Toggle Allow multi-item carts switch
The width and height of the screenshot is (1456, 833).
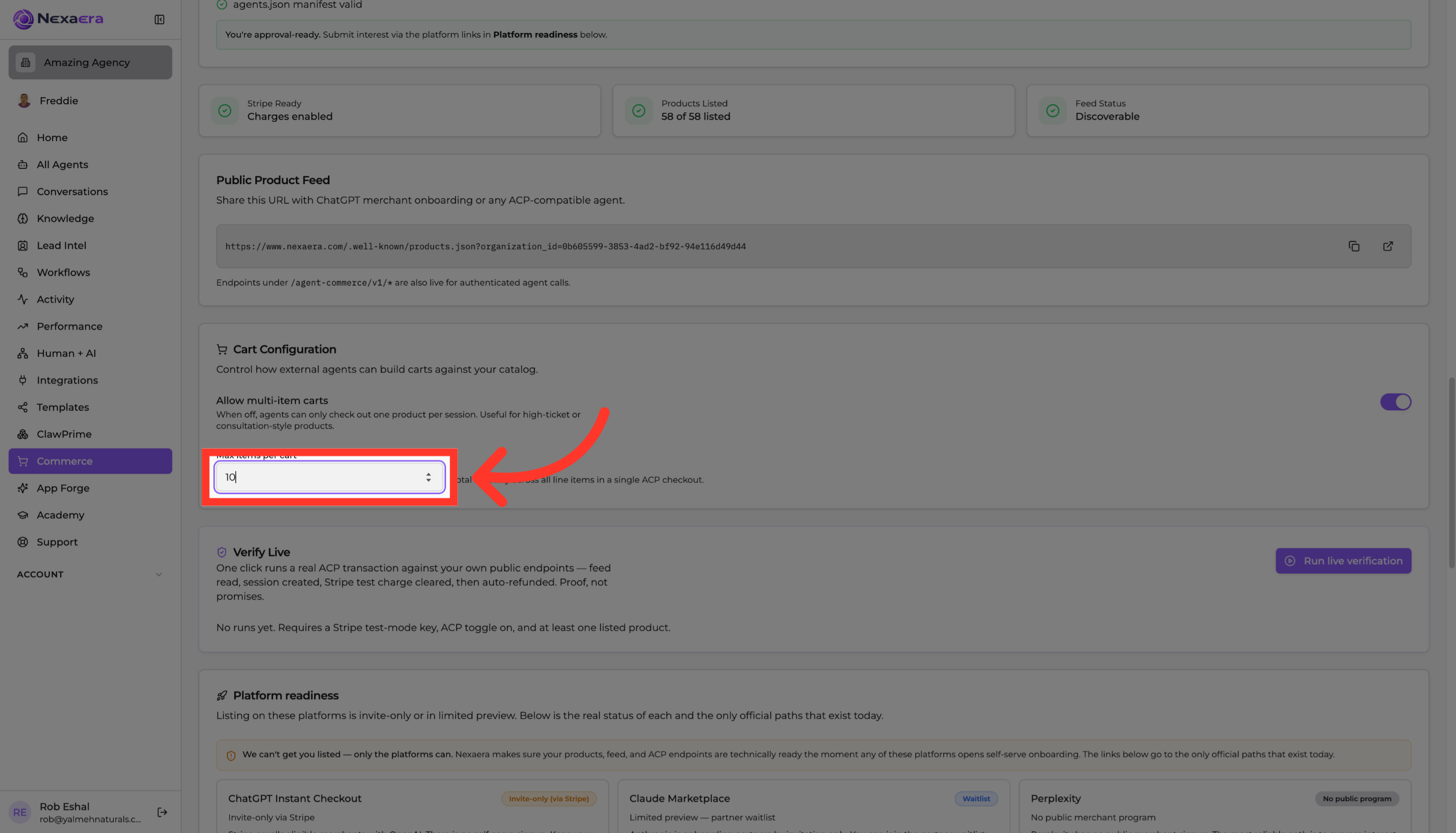coord(1395,402)
